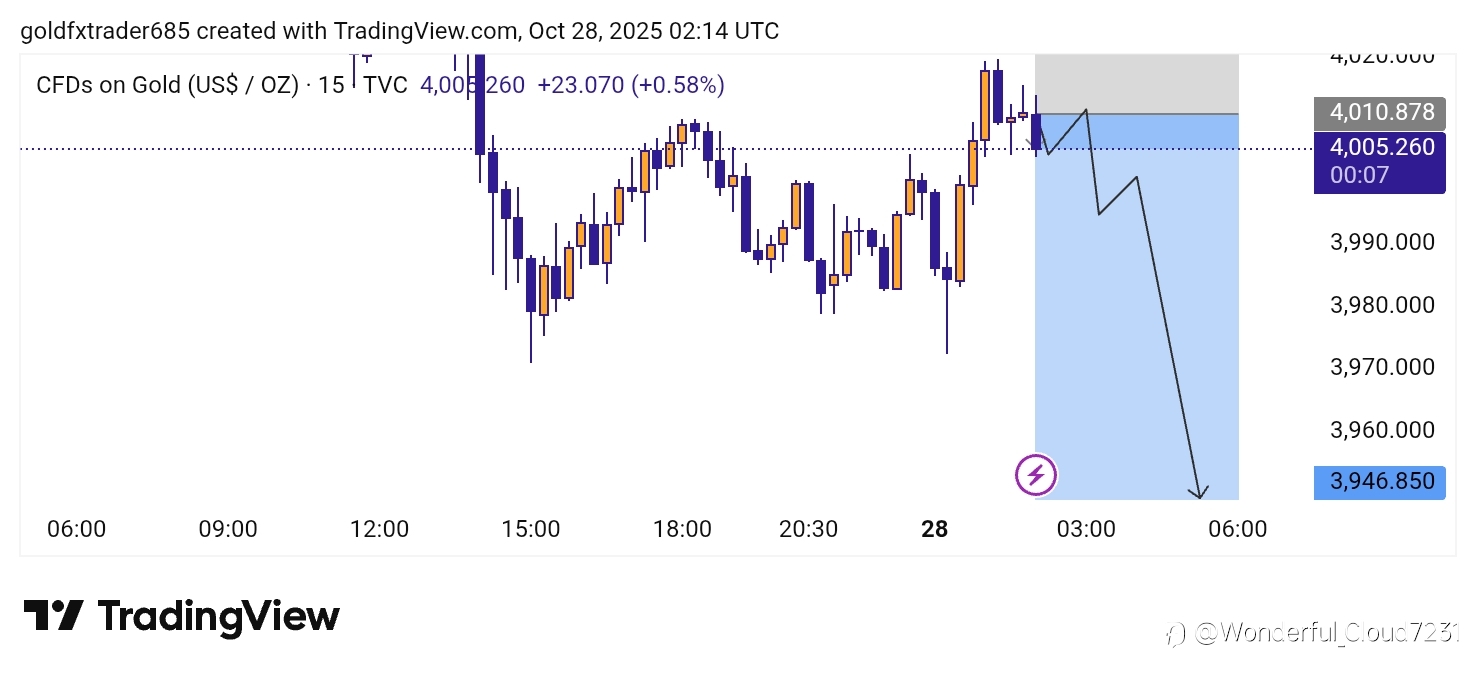Select the gray stop-loss zone
The image size is (1476, 676).
pos(1136,83)
